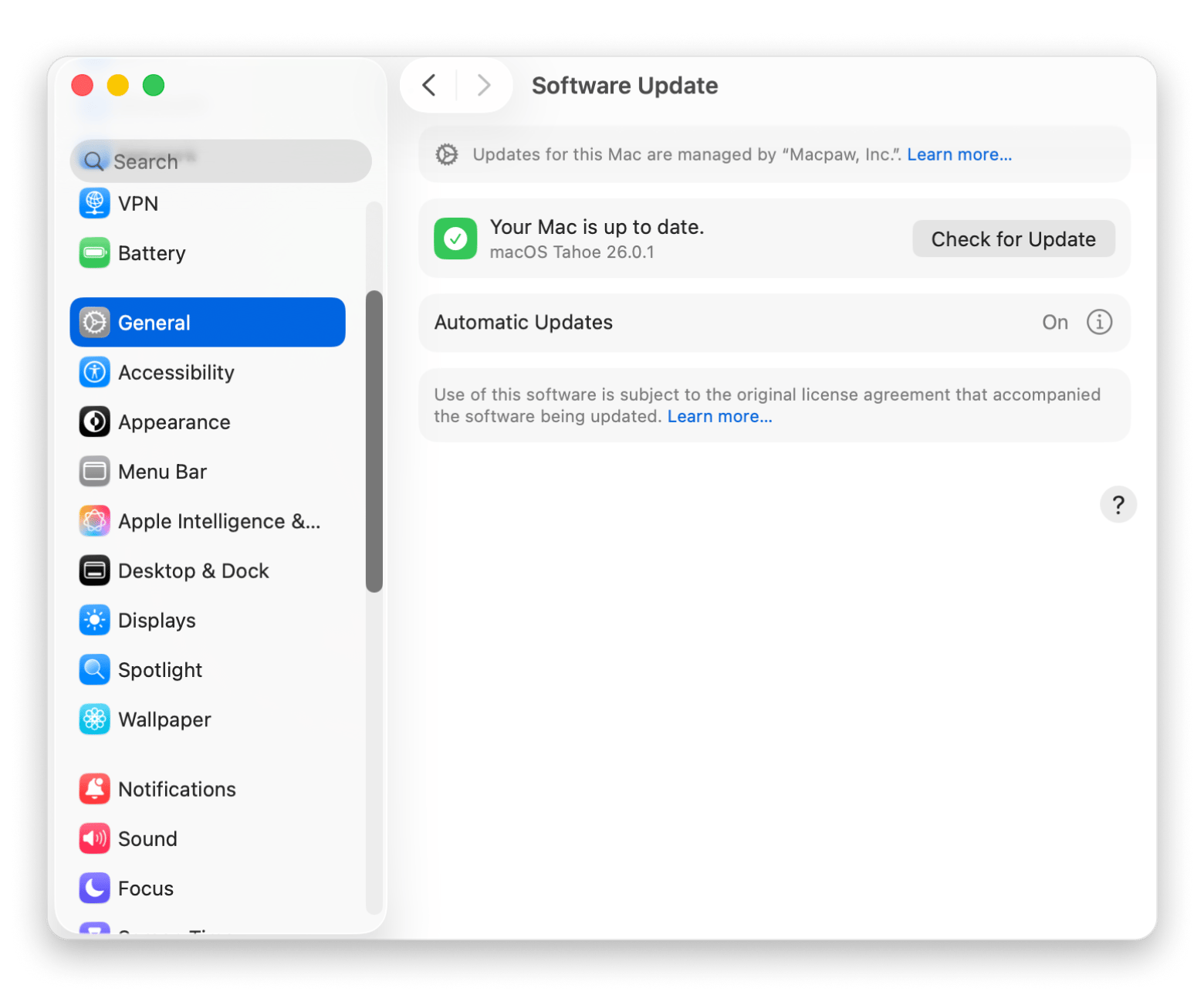
Task: Expand the Automatic Updates info details
Action: [1099, 322]
